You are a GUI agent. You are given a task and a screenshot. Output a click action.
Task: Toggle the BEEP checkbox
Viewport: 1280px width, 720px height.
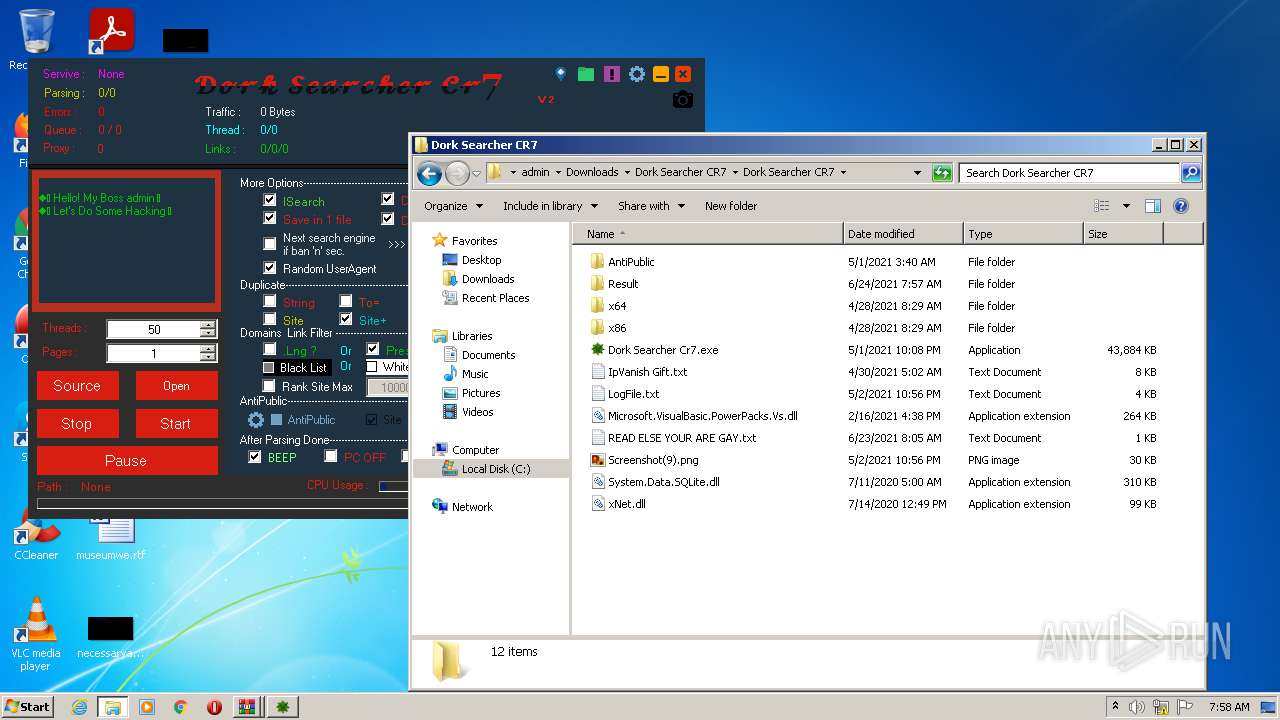coord(255,457)
